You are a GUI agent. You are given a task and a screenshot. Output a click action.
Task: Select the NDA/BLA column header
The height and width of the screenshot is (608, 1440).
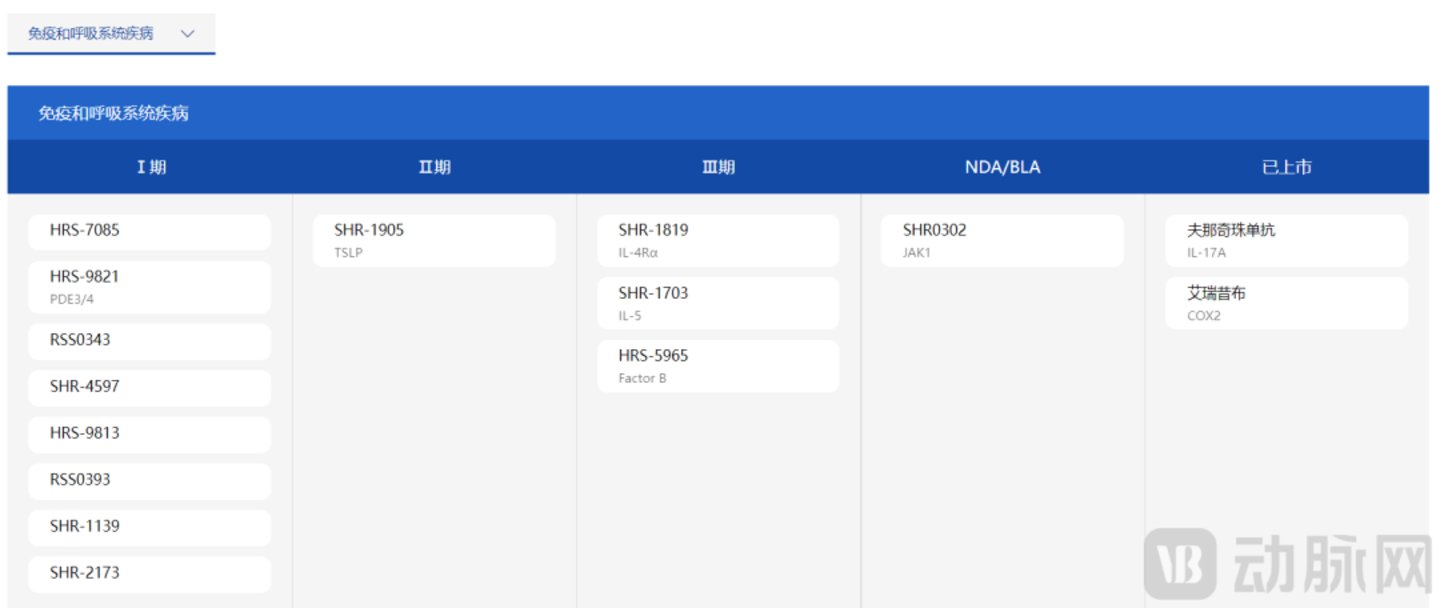click(1002, 167)
